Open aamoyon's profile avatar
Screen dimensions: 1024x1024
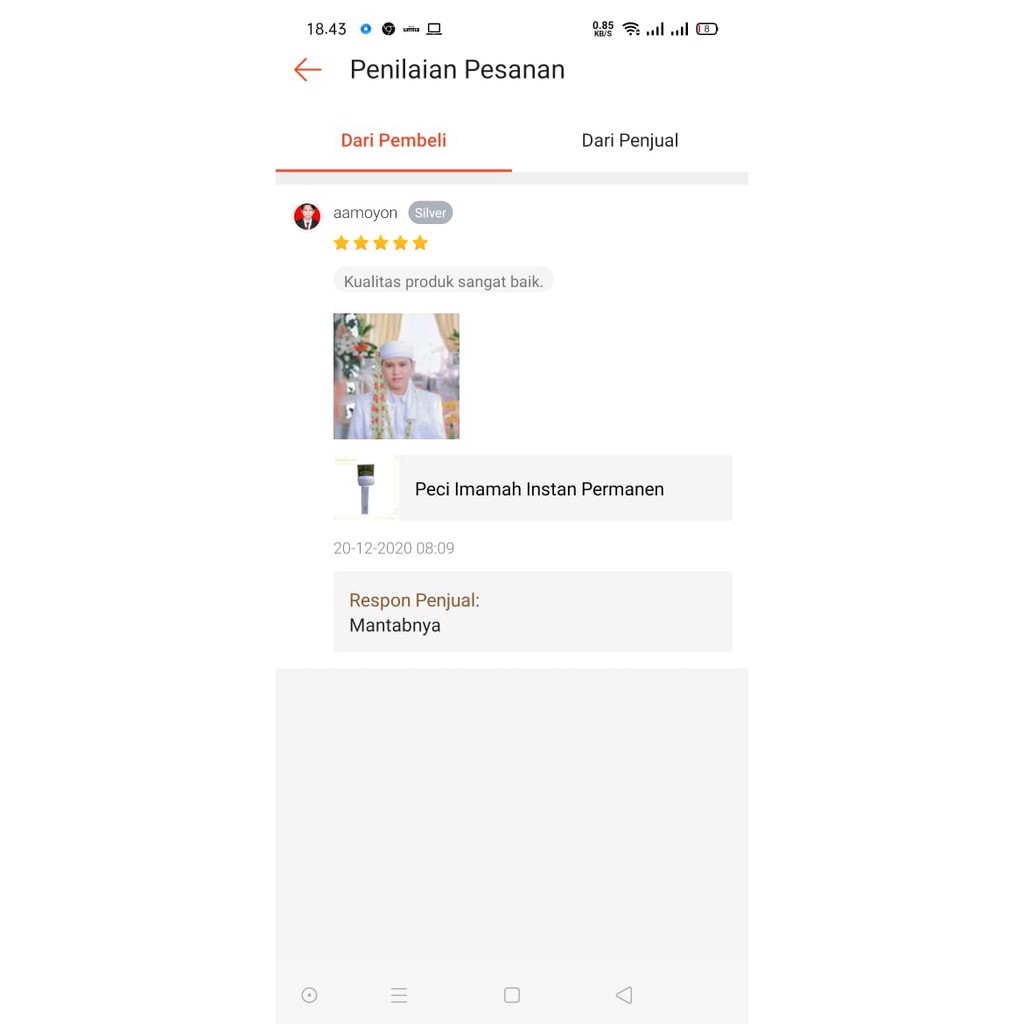307,216
